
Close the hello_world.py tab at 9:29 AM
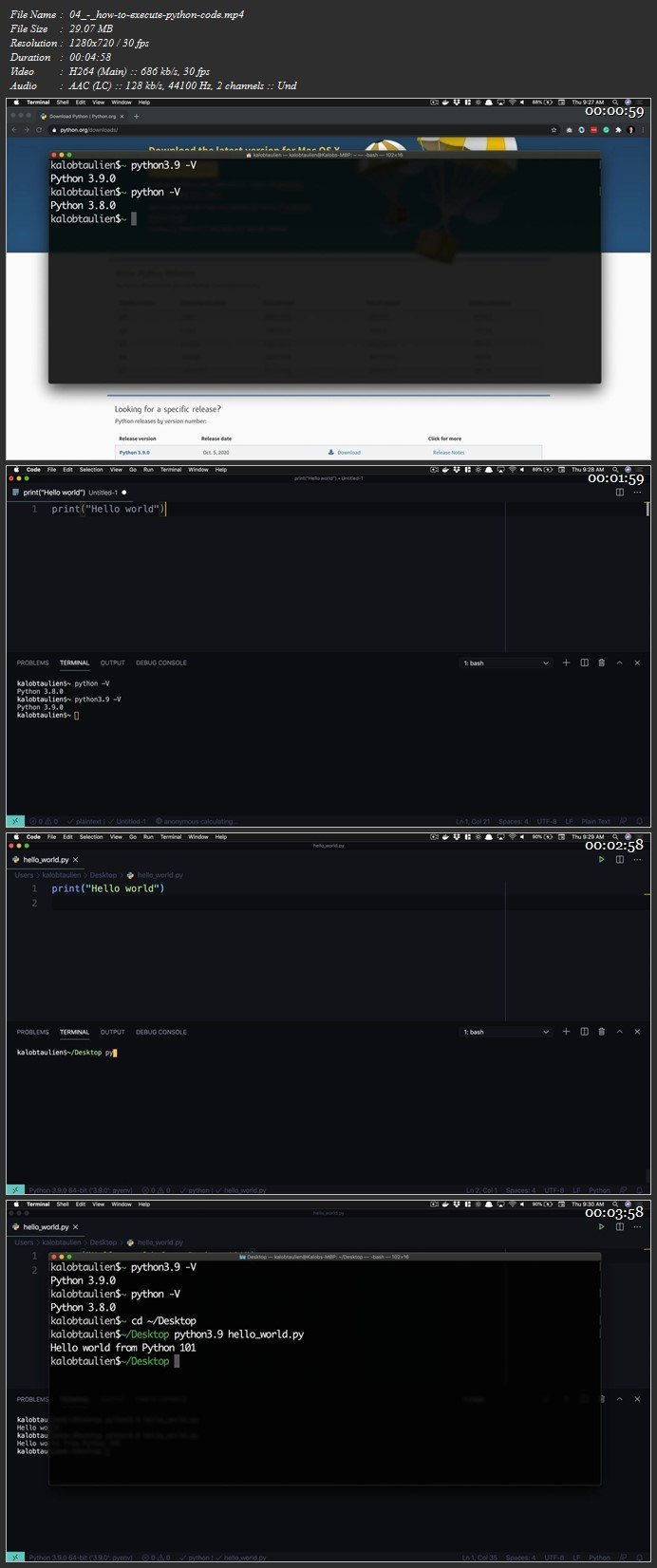pos(76,859)
